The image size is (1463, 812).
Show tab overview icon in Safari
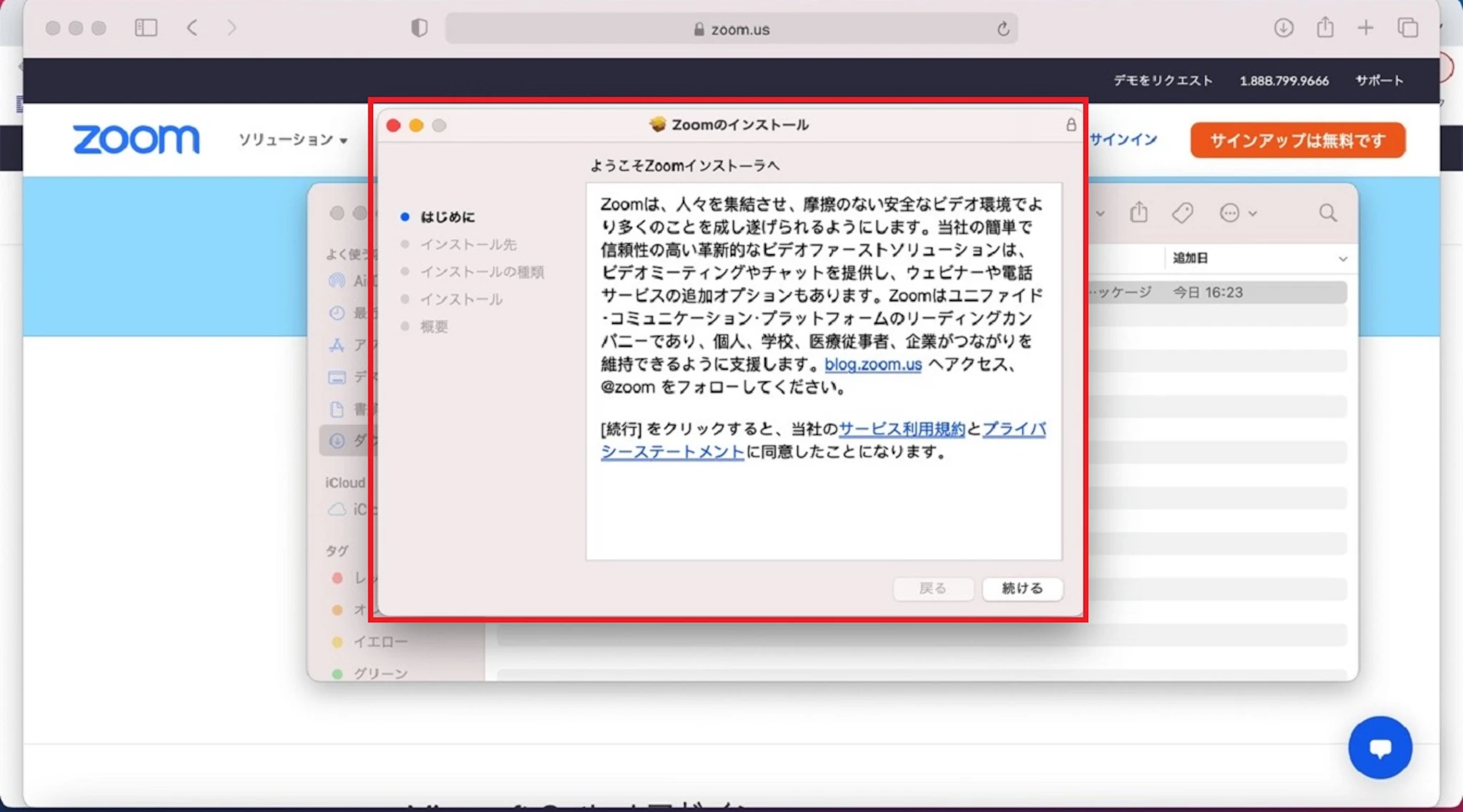click(1407, 28)
